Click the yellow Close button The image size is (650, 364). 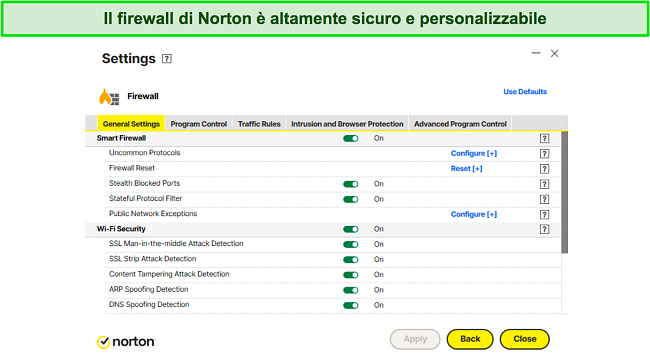coord(525,339)
